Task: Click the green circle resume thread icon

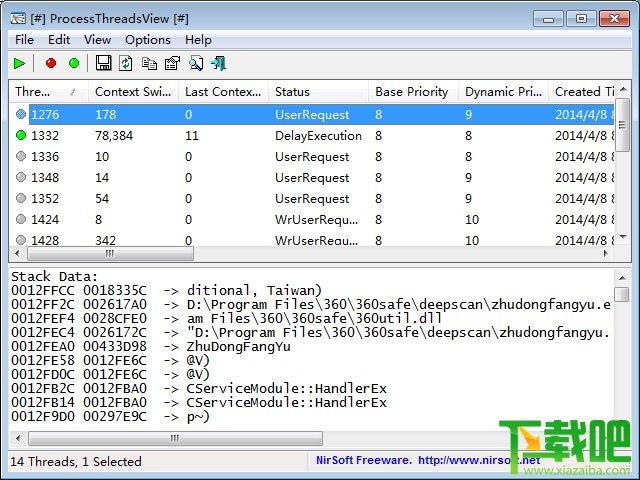Action: click(74, 63)
